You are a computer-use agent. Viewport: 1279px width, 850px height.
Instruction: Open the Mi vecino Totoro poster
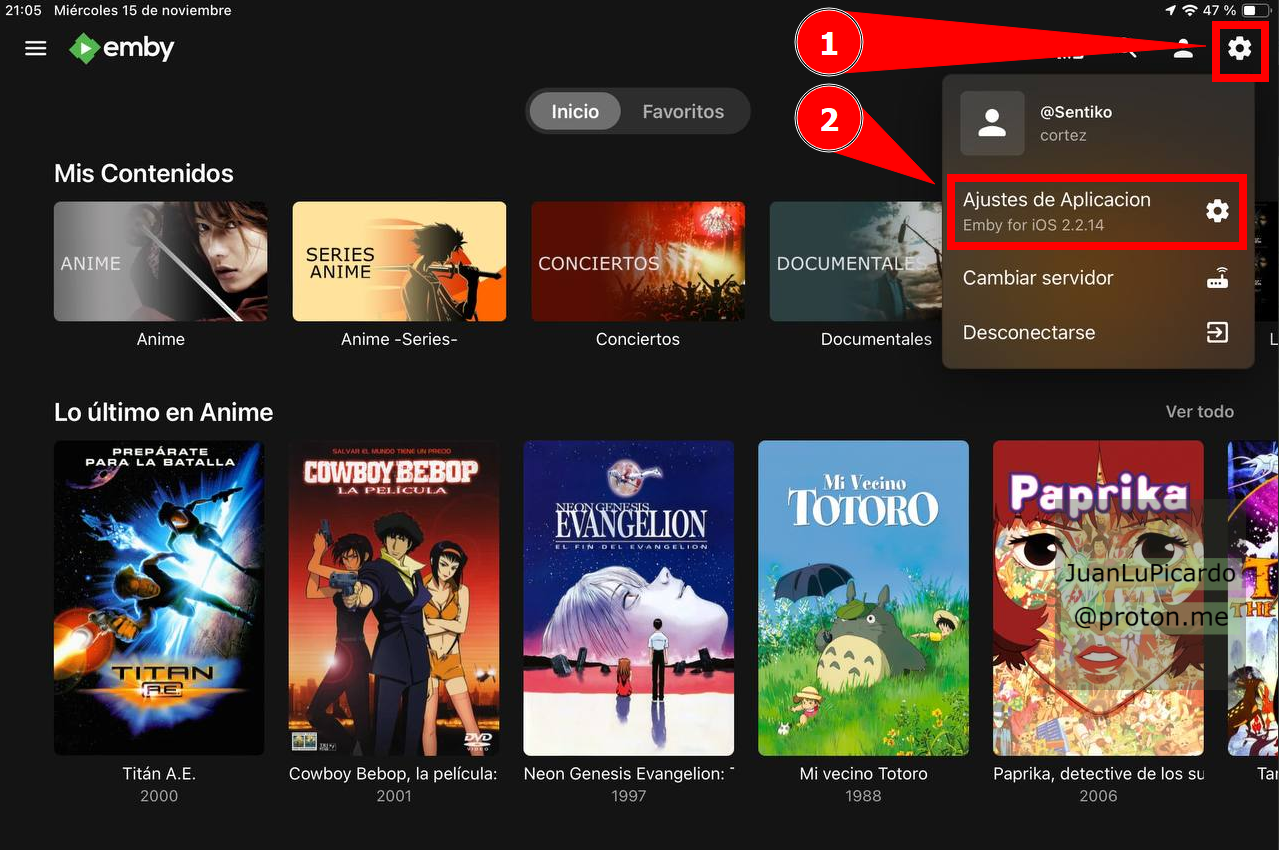tap(863, 598)
